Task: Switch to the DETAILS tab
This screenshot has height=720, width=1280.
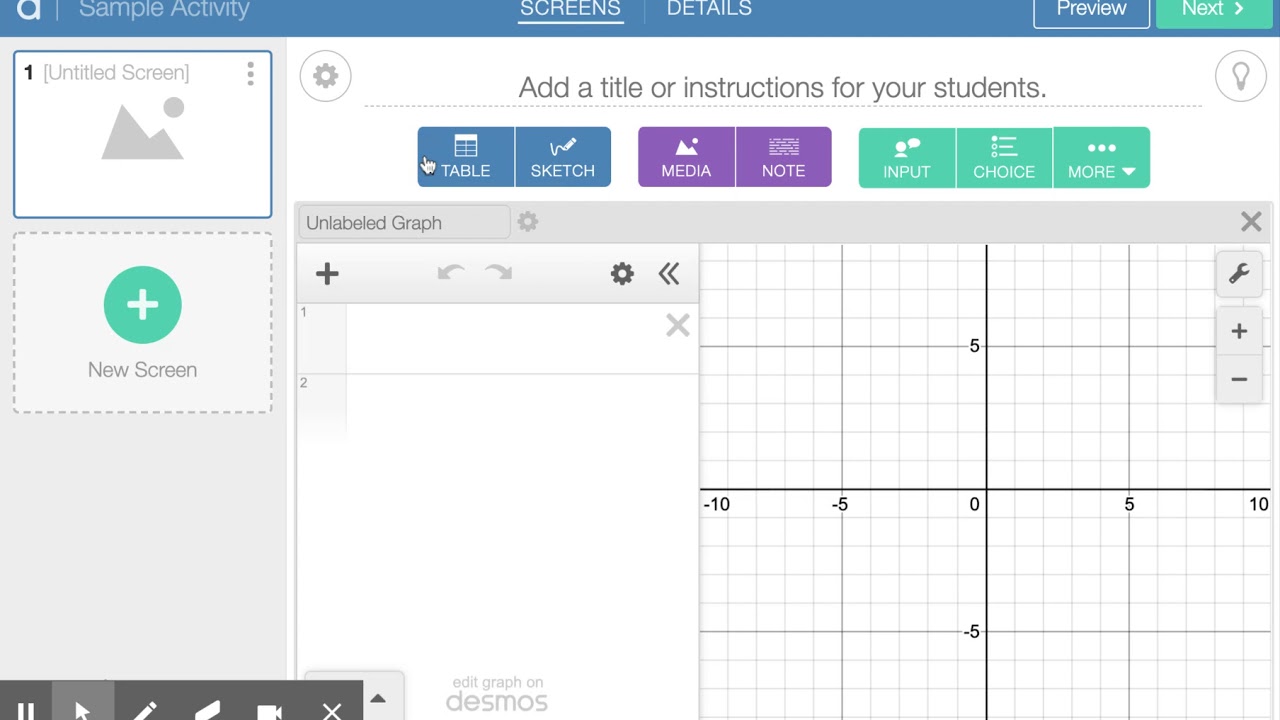Action: pyautogui.click(x=709, y=9)
